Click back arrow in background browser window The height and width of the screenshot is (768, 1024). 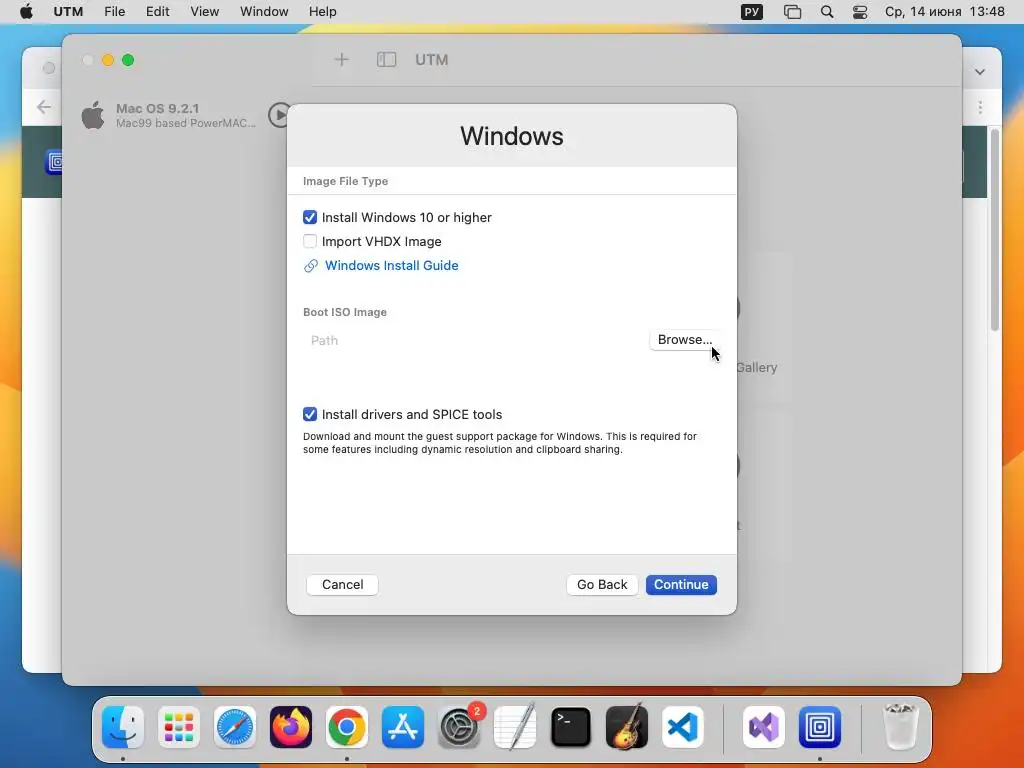click(44, 107)
